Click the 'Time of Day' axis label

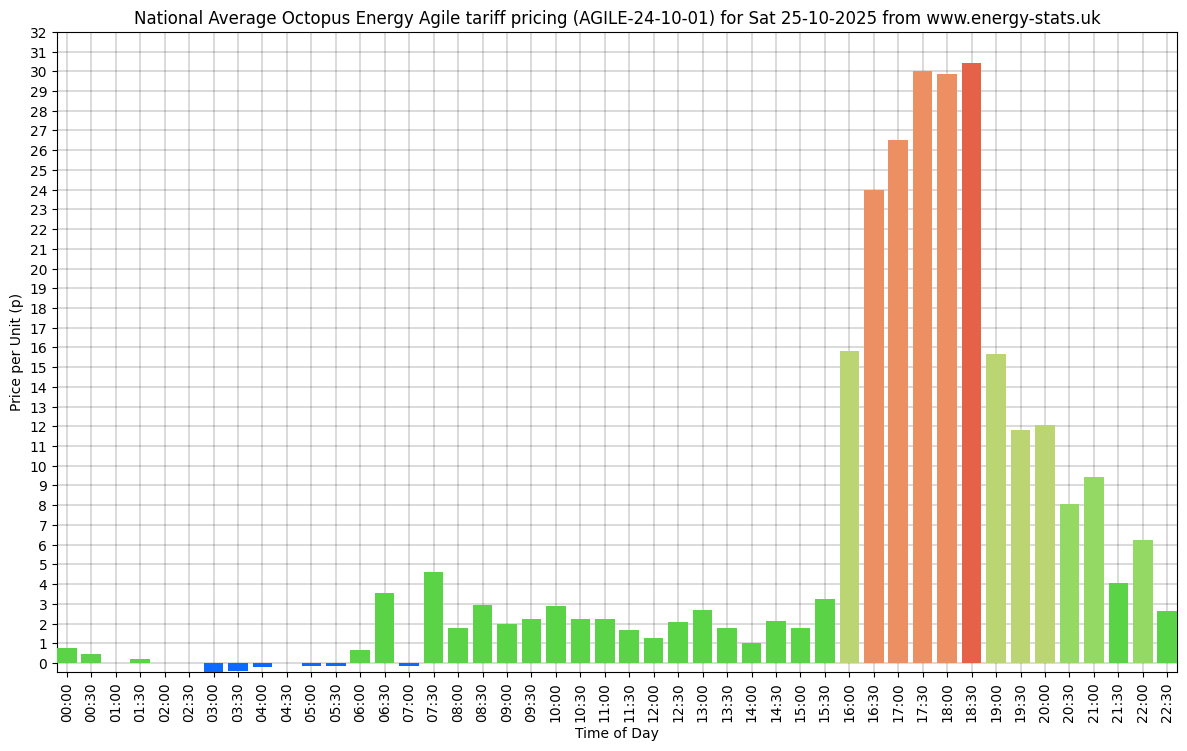(616, 733)
